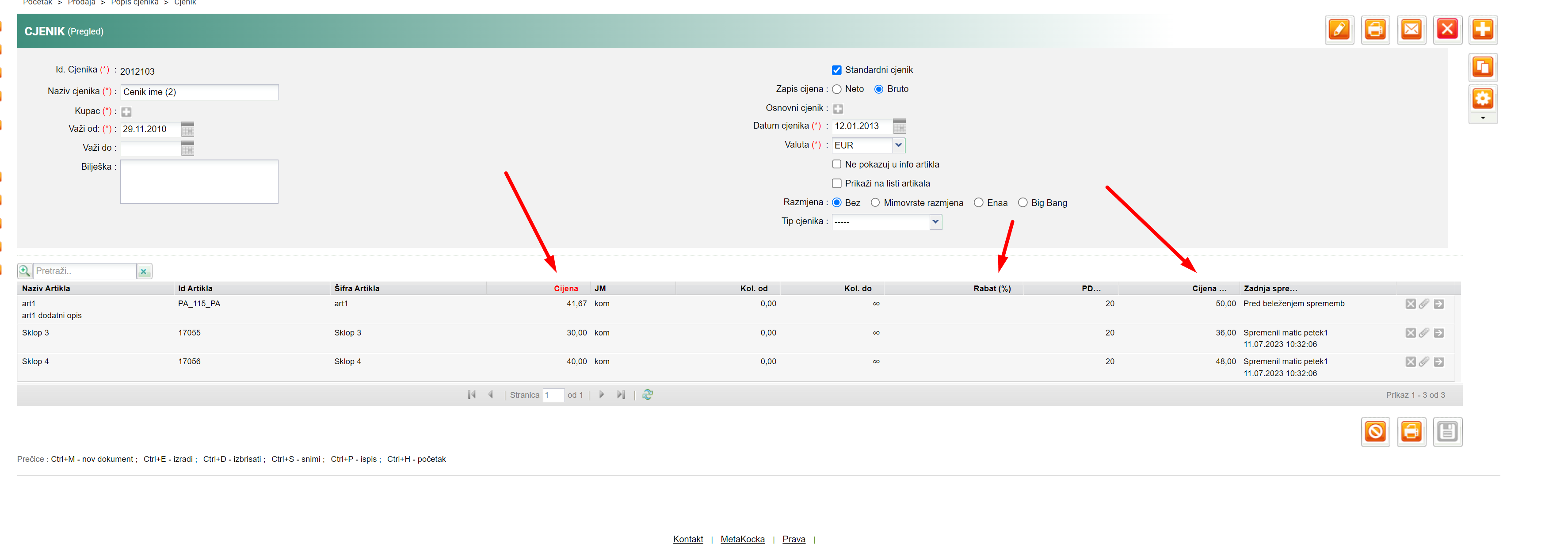Click into the Pretraži search field

coord(84,271)
